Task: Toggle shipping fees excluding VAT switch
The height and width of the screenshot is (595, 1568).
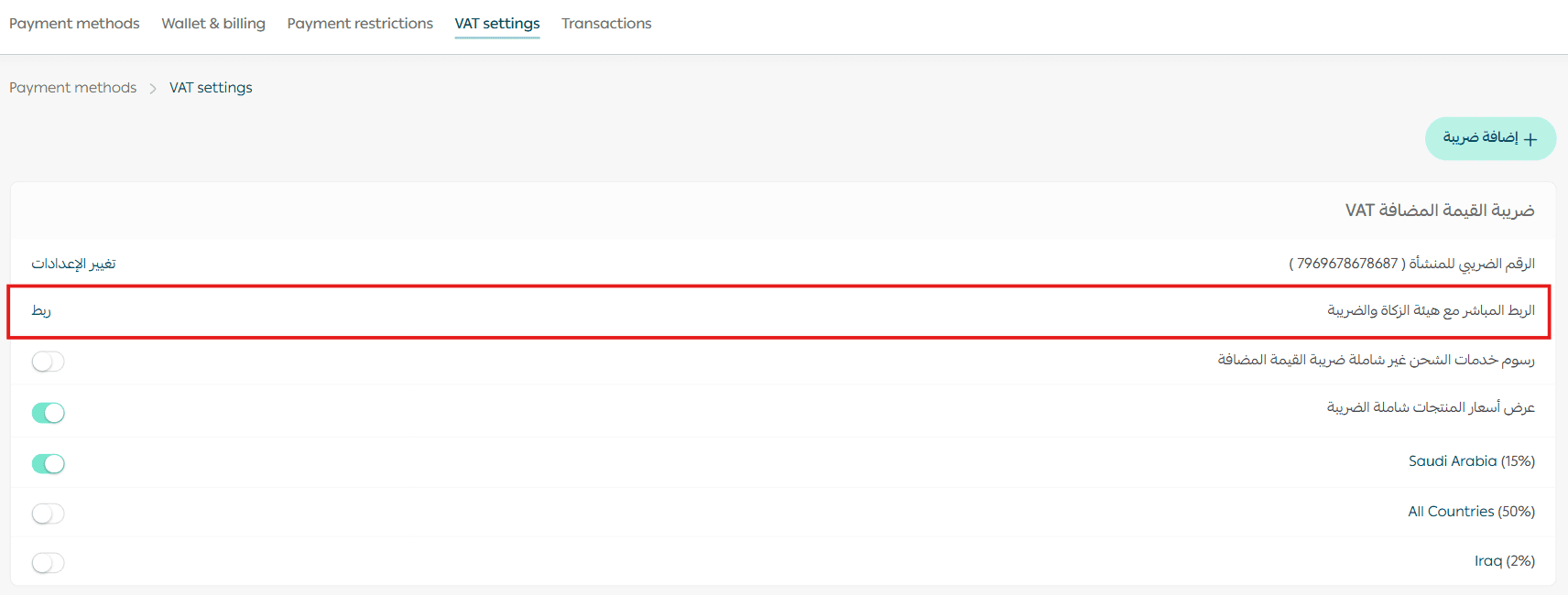Action: [x=48, y=362]
